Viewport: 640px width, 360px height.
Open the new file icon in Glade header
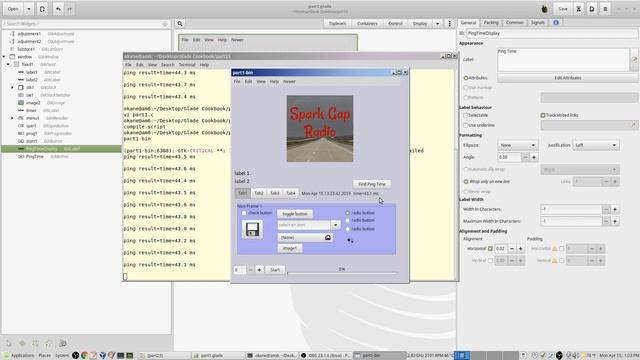click(x=42, y=9)
